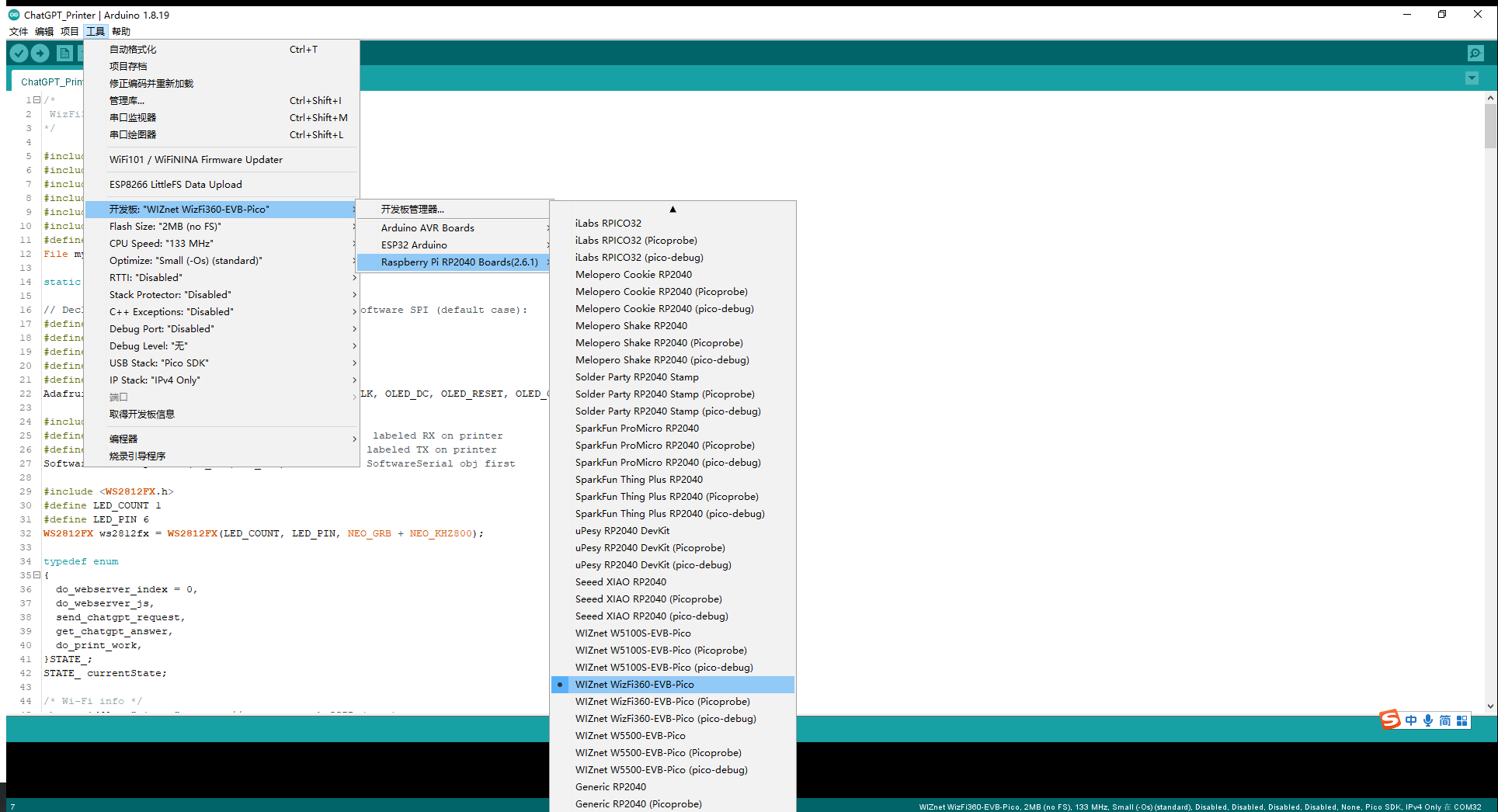Viewport: 1498px width, 812px height.
Task: Click the IME toolbox grid icon
Action: click(x=1462, y=720)
